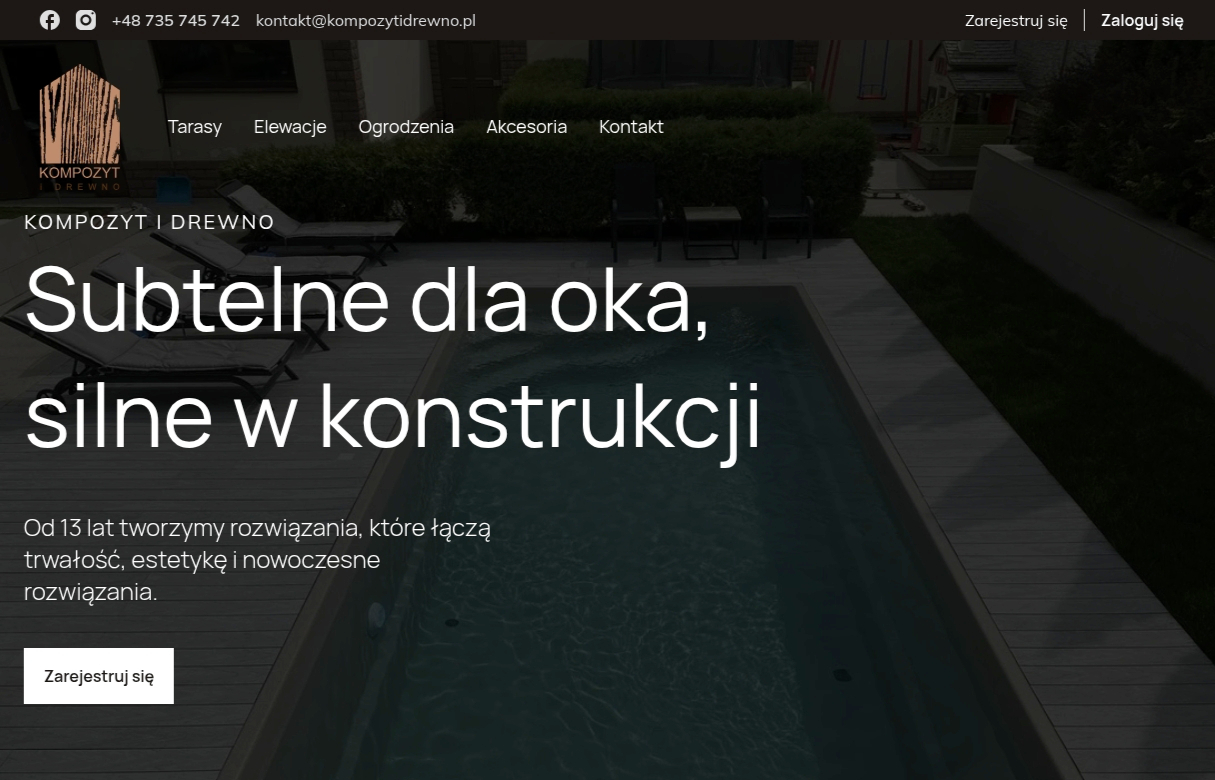Select Ogrodzenia in the navigation

coord(406,127)
